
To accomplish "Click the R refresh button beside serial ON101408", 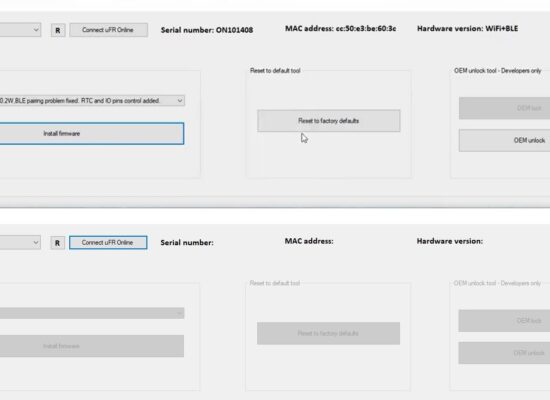I will (58, 31).
